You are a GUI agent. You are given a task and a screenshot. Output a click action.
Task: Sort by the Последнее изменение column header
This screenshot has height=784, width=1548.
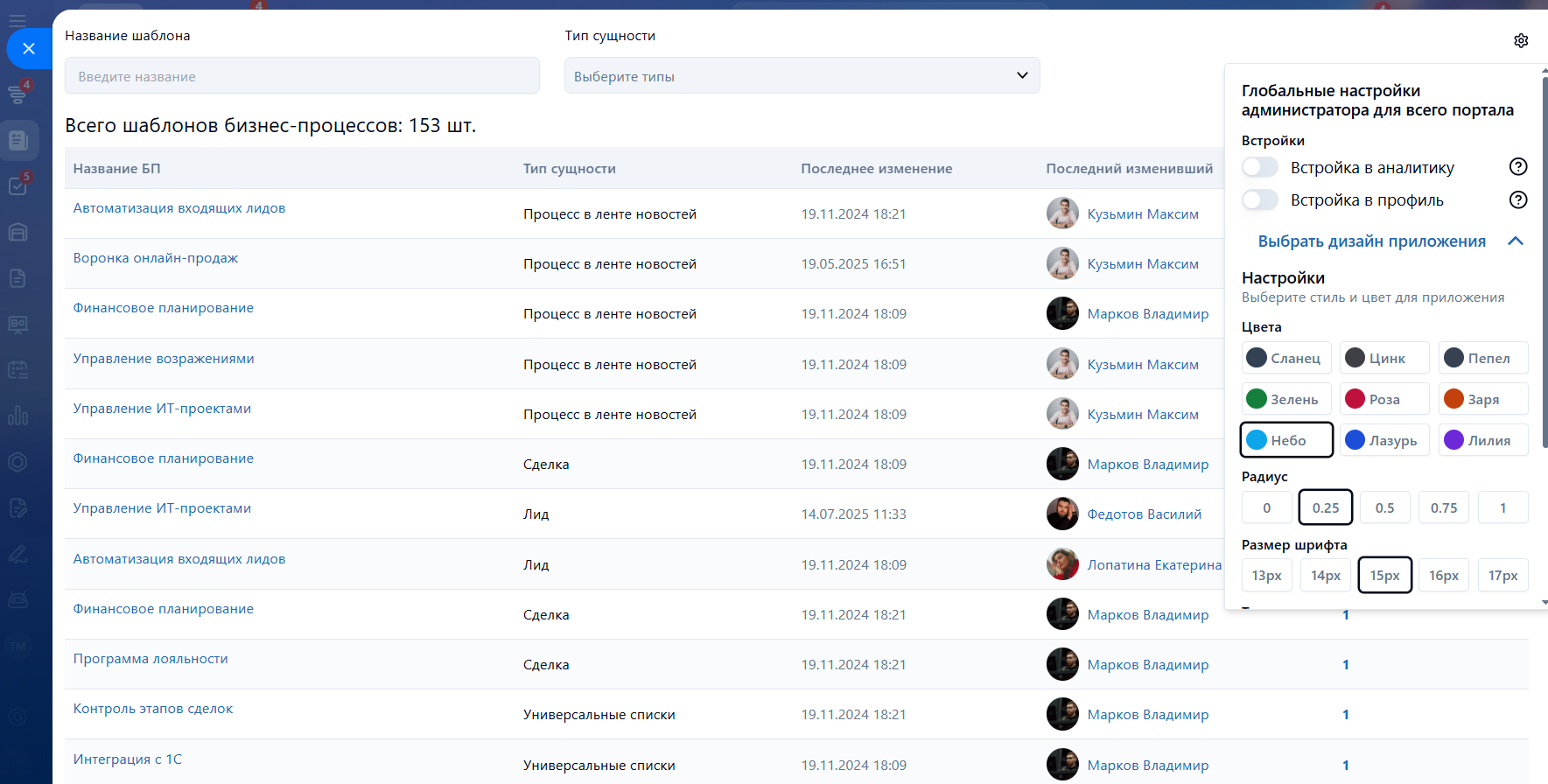[x=876, y=169]
